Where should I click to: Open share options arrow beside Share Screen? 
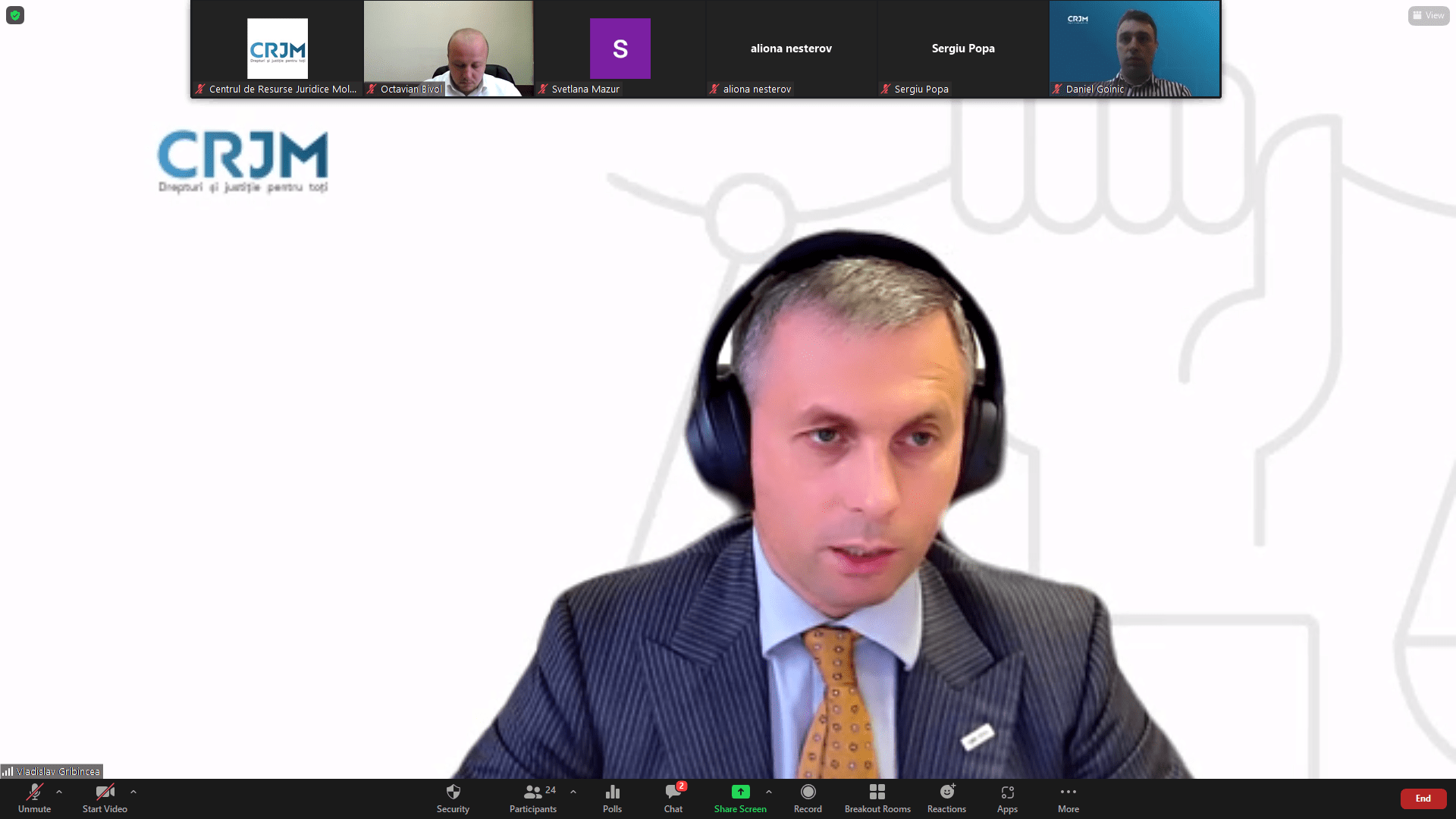click(x=769, y=792)
